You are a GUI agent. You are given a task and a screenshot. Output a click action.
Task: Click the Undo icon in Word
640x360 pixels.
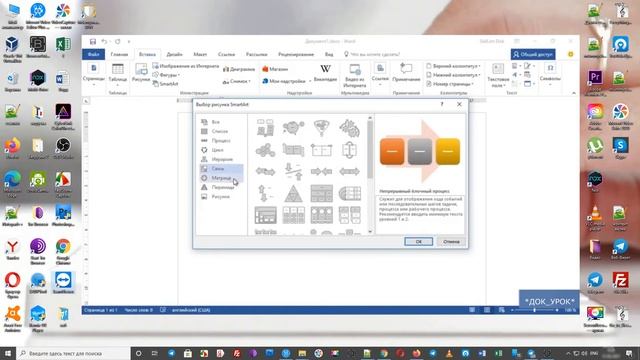(x=104, y=42)
